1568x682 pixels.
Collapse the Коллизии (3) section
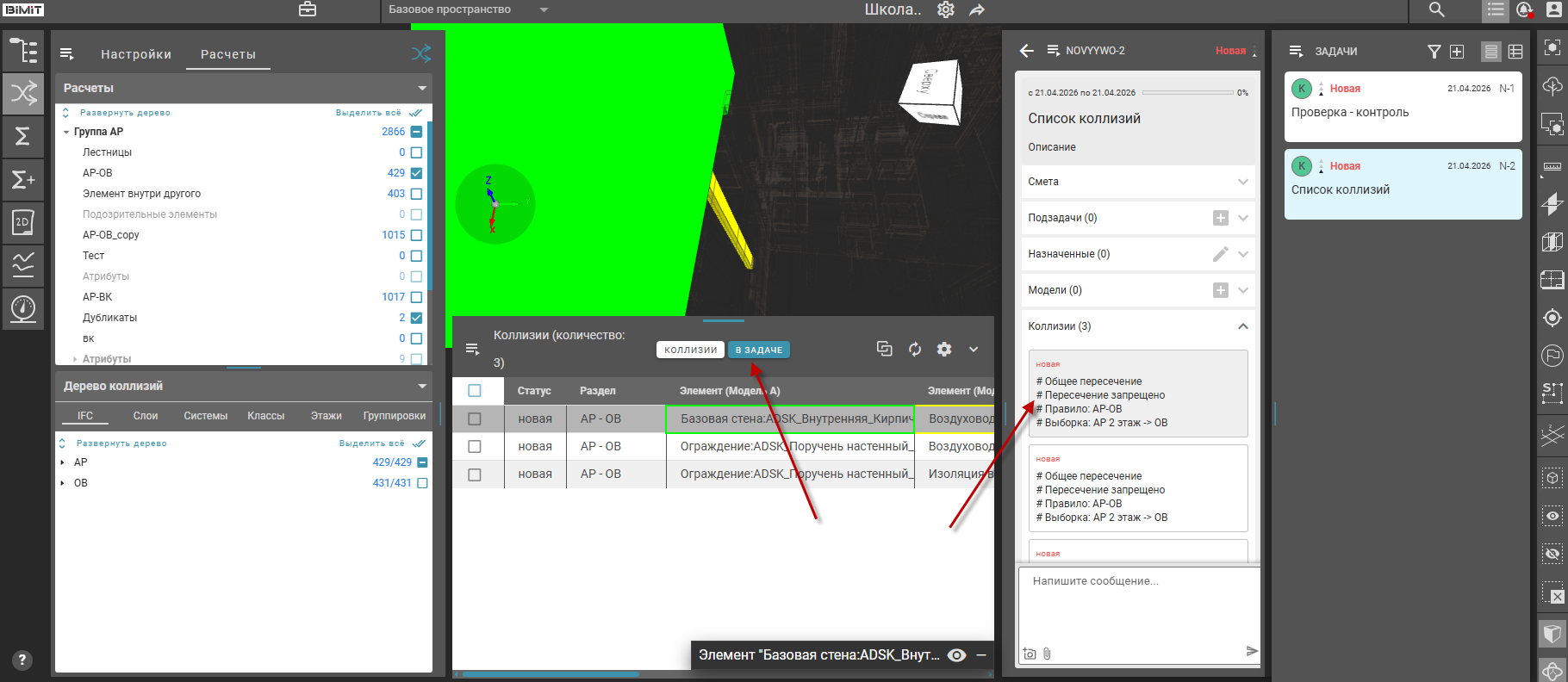[x=1242, y=326]
